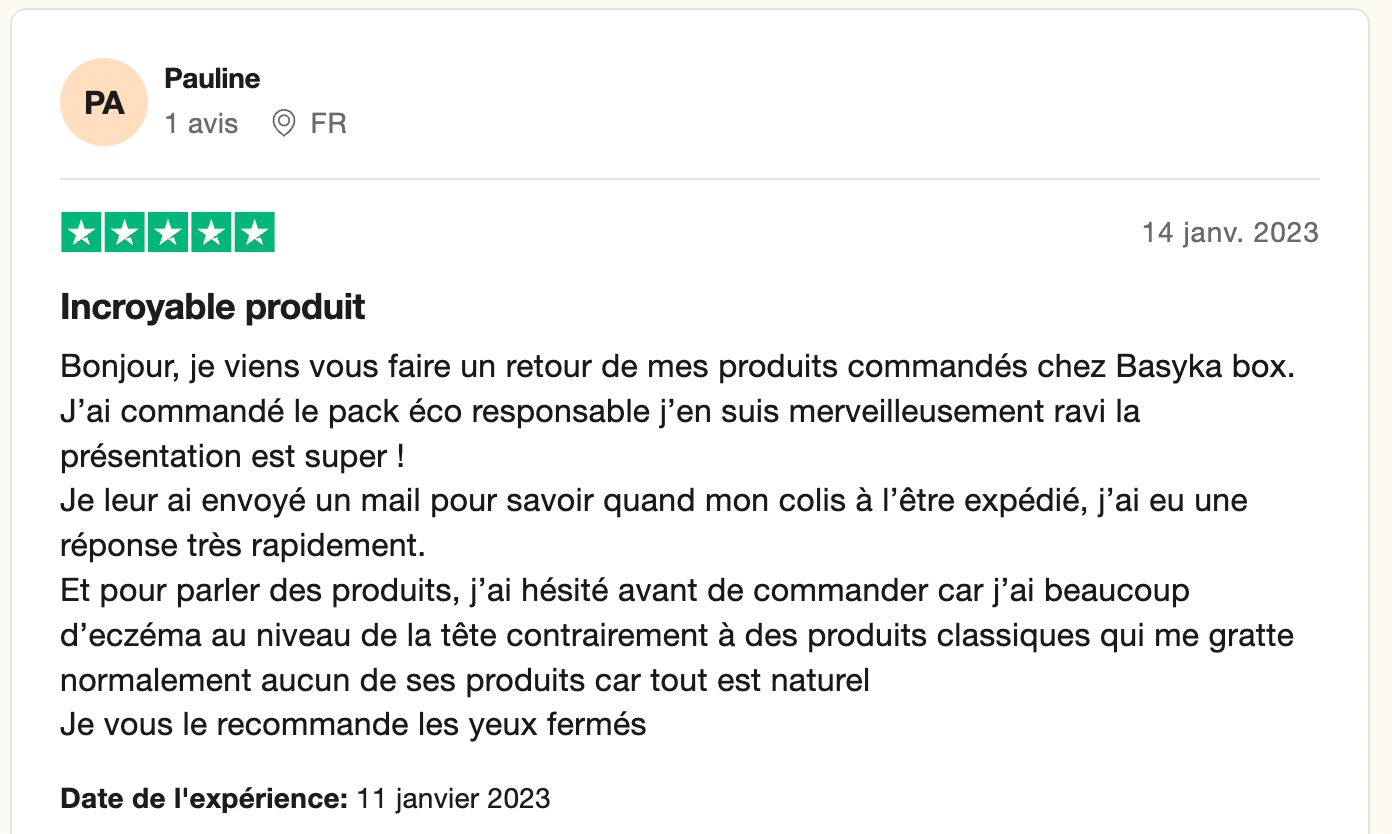1392x834 pixels.
Task: Click the 'Basyka box' mention in review
Action: (1205, 367)
